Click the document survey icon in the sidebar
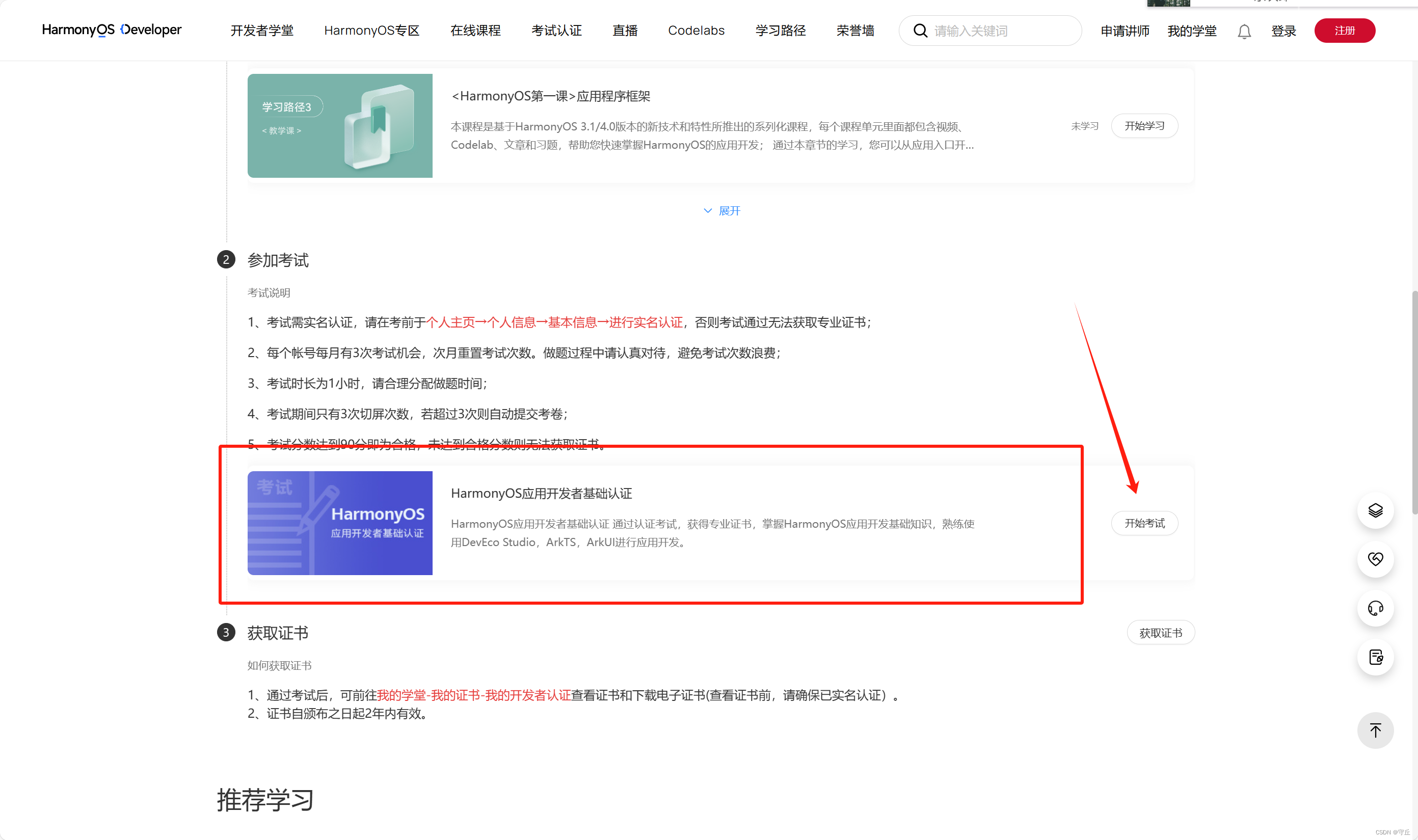Screen dimensions: 1418x840 1375,657
